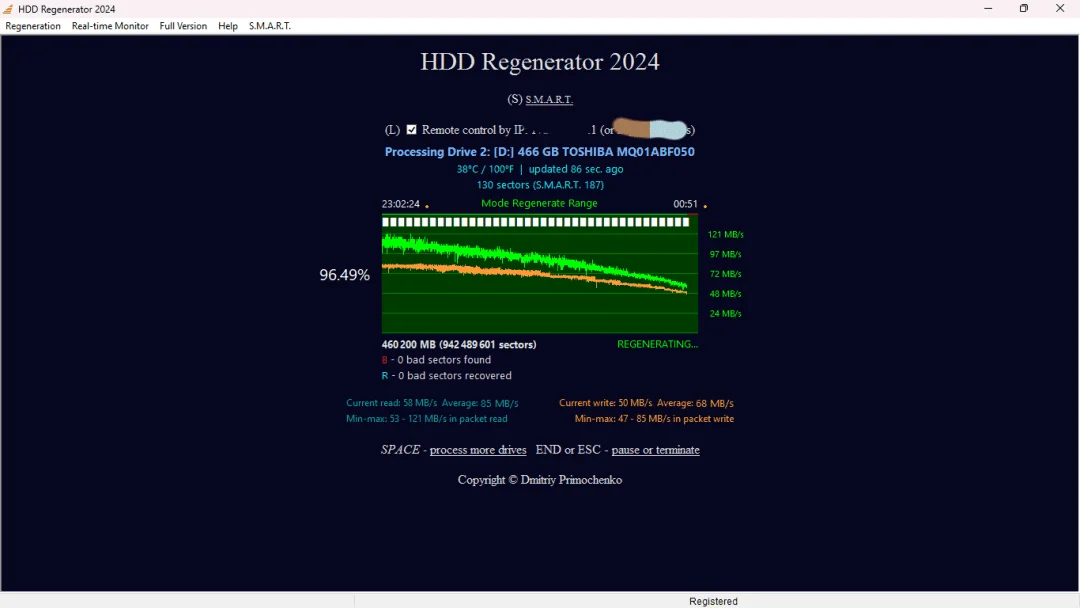The height and width of the screenshot is (608, 1080).
Task: Click 'Min-max: 47 - 85 MB/s in packet write'
Action: [654, 419]
